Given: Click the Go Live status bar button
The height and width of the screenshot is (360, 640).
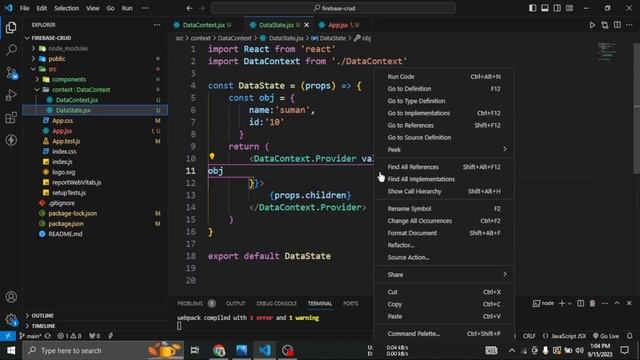Looking at the screenshot, I should tap(606, 336).
